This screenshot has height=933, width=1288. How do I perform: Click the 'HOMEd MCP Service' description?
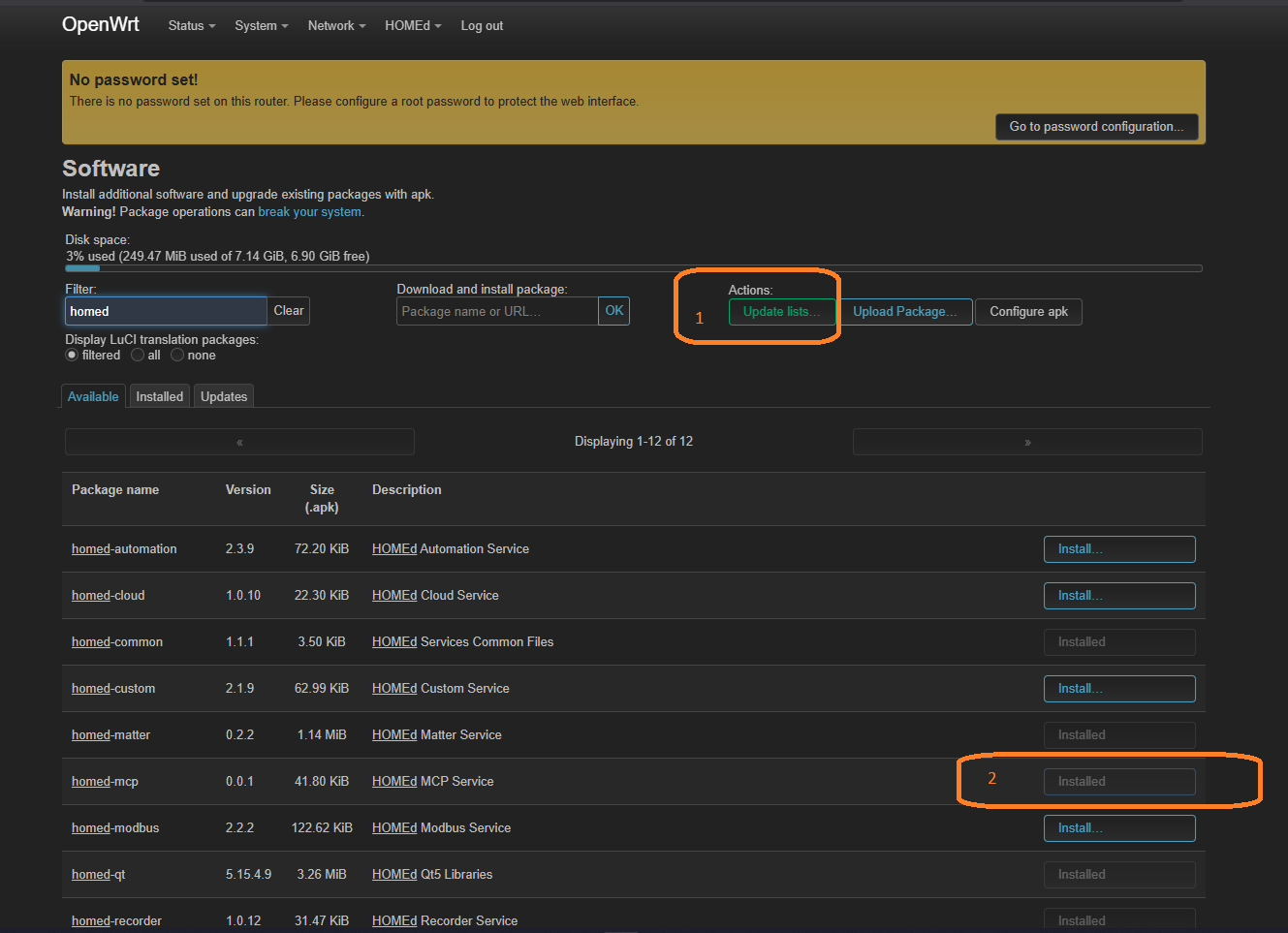[433, 782]
